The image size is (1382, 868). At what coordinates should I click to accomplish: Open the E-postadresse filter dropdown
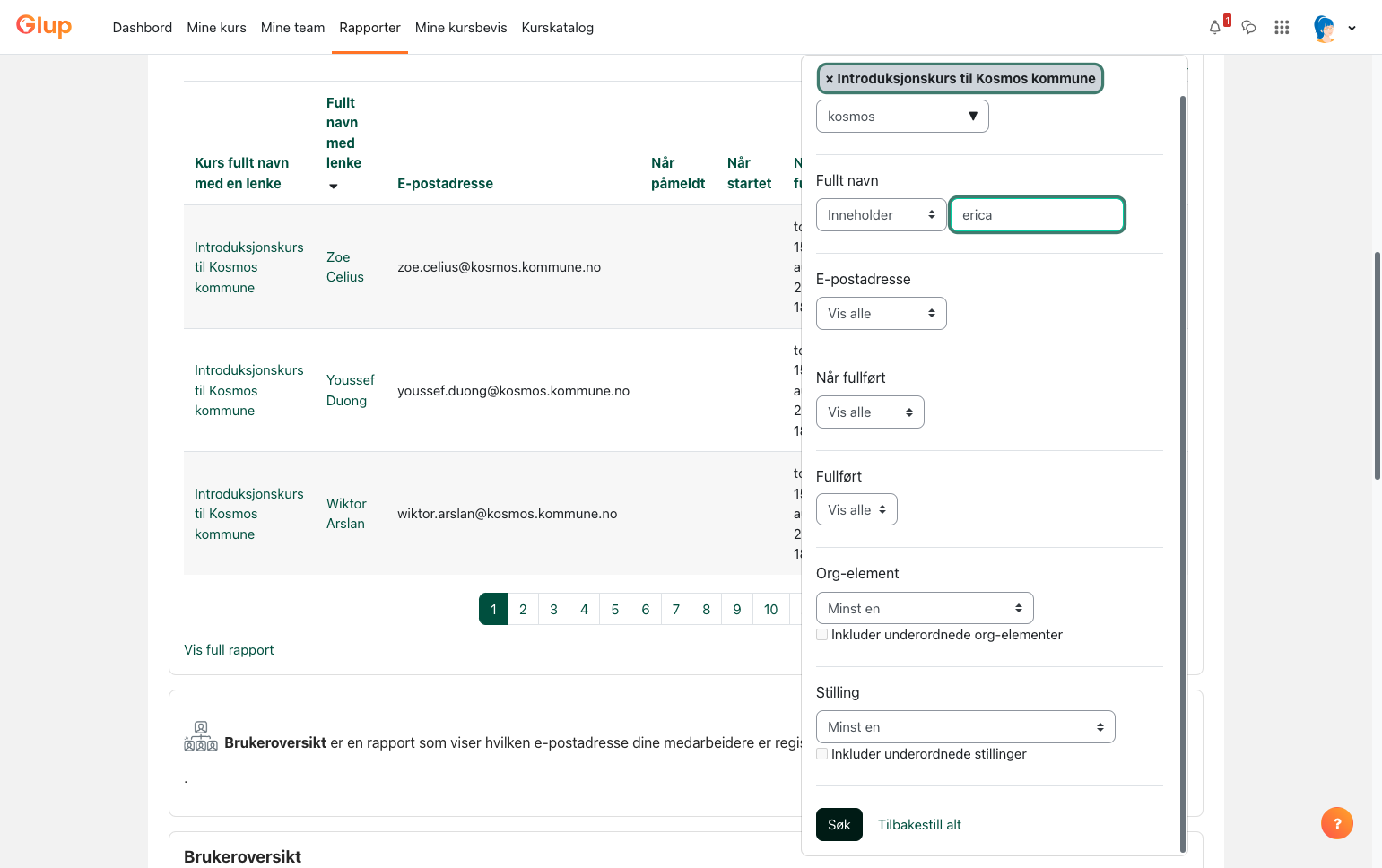pyautogui.click(x=882, y=314)
